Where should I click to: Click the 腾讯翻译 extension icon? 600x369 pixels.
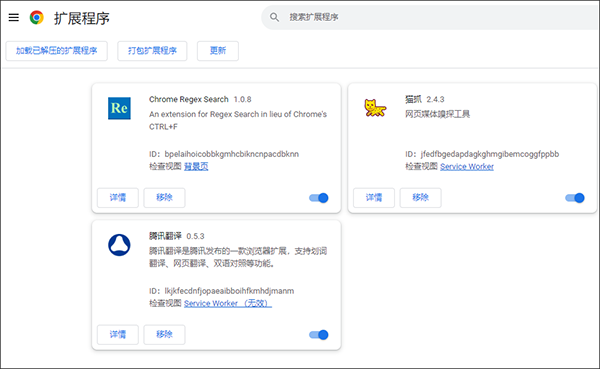tap(119, 245)
